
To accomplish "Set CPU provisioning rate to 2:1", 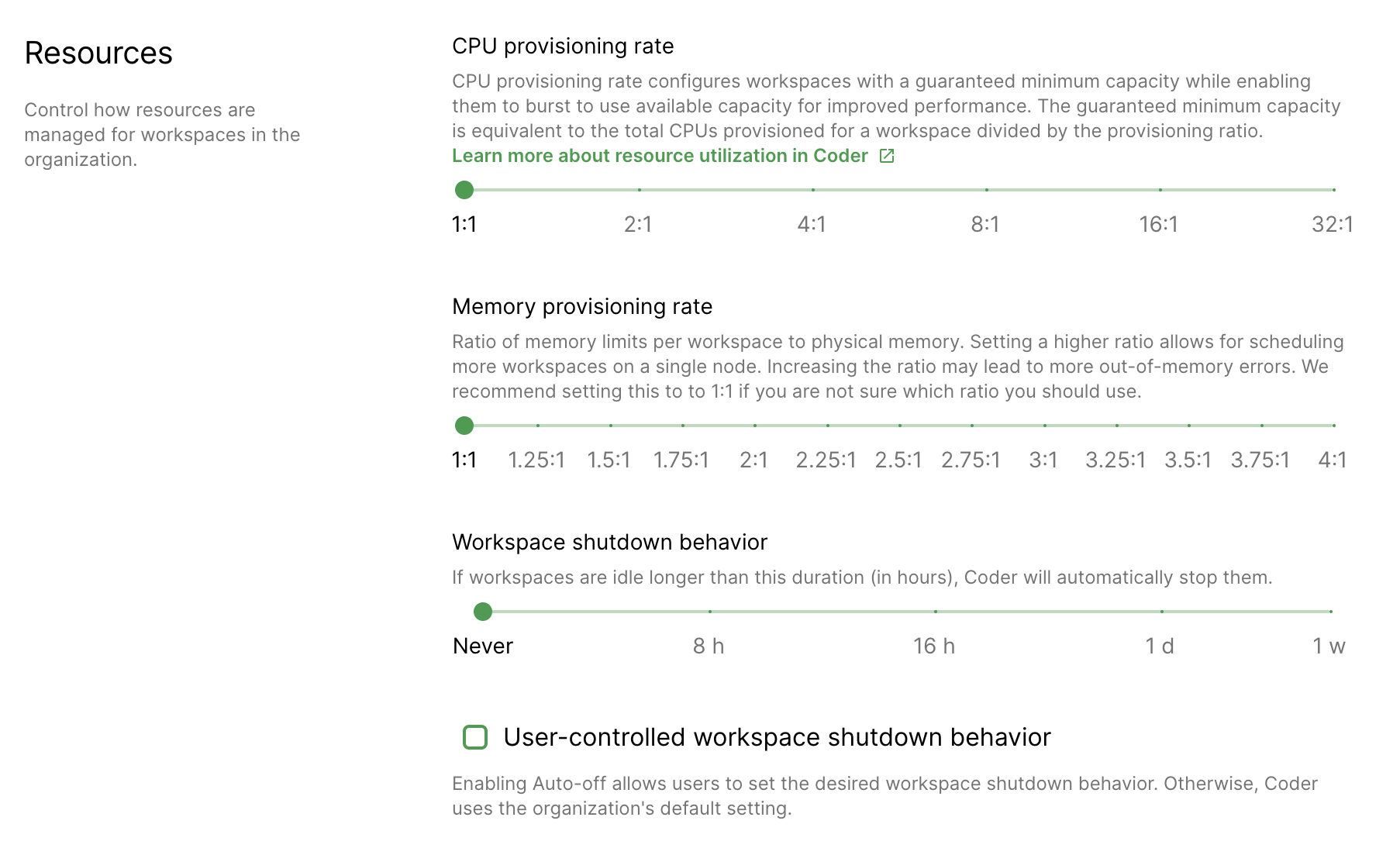I will (x=639, y=188).
